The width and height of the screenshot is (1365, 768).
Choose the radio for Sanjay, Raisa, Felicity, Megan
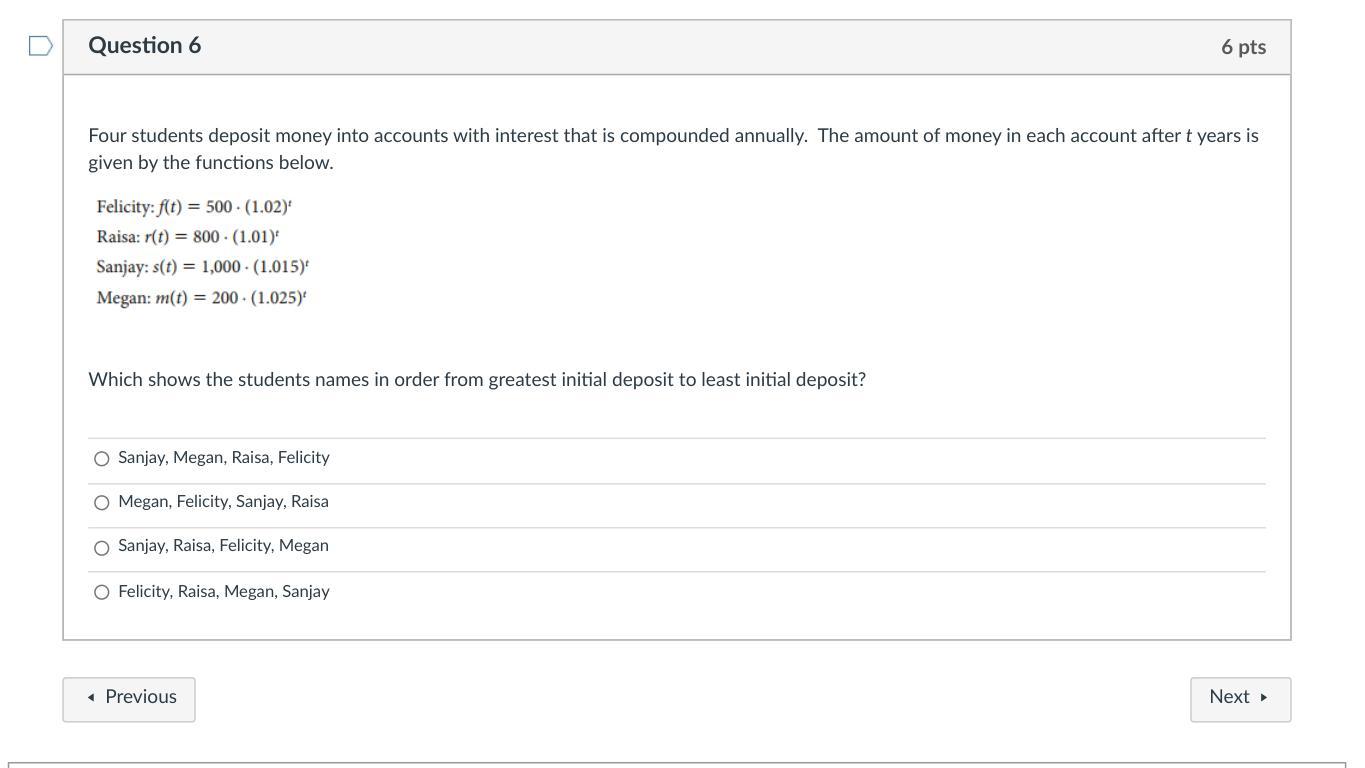click(101, 548)
